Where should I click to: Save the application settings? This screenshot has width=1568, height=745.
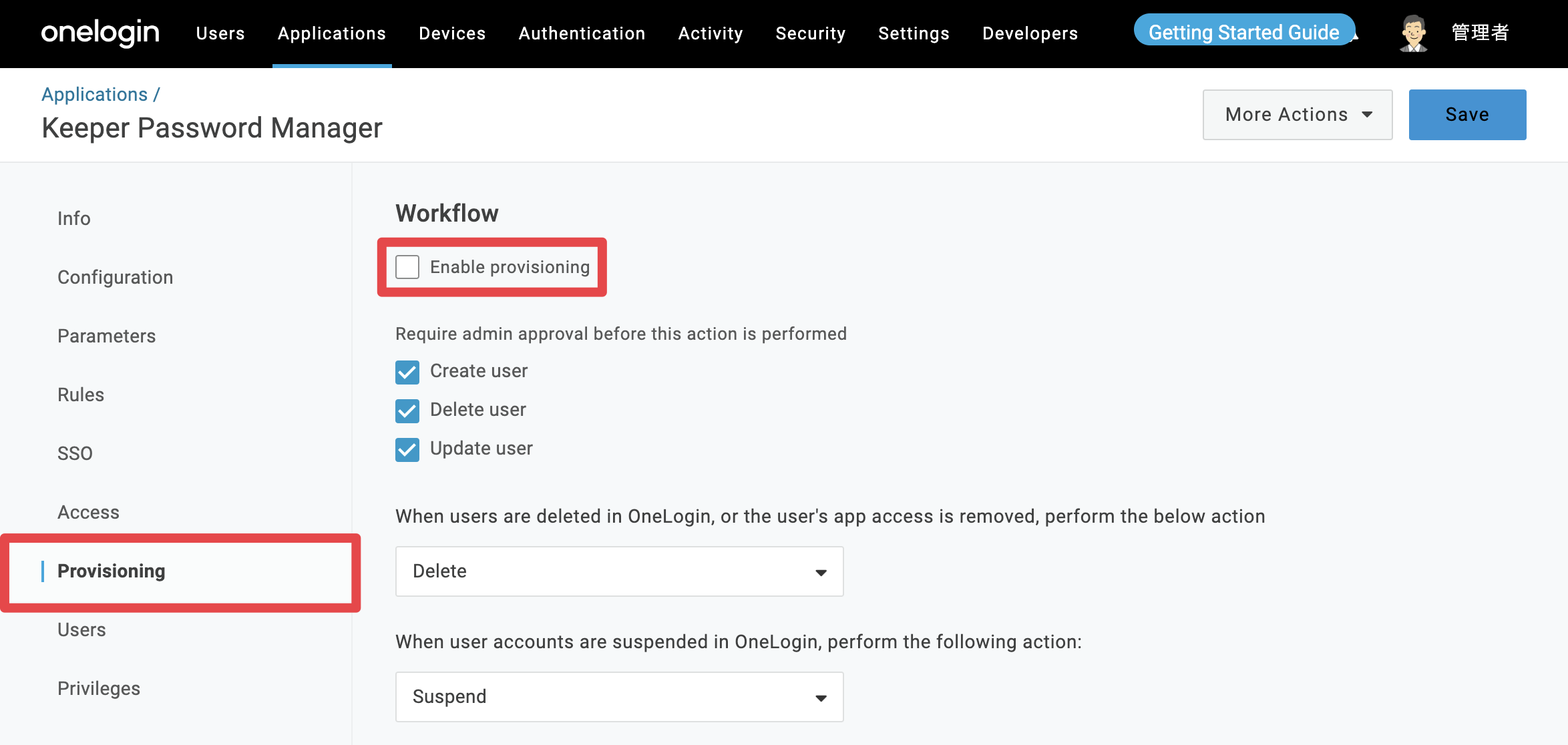click(1467, 115)
